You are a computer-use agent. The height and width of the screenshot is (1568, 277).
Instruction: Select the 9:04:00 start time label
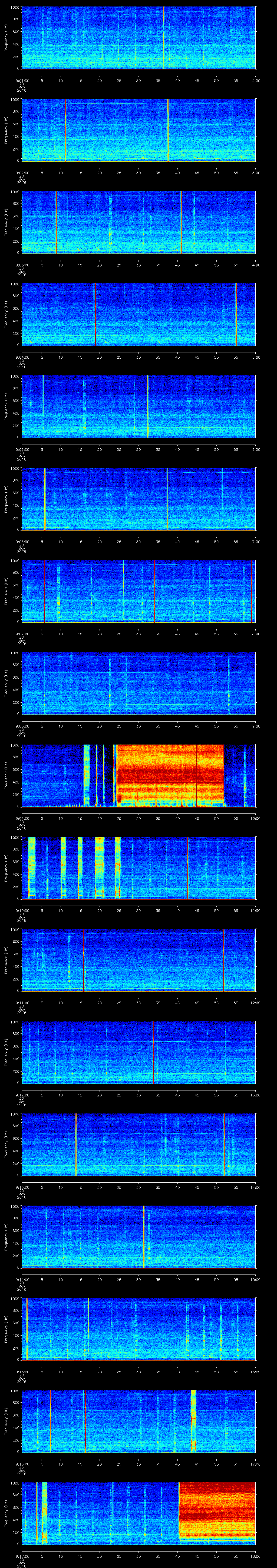click(22, 357)
